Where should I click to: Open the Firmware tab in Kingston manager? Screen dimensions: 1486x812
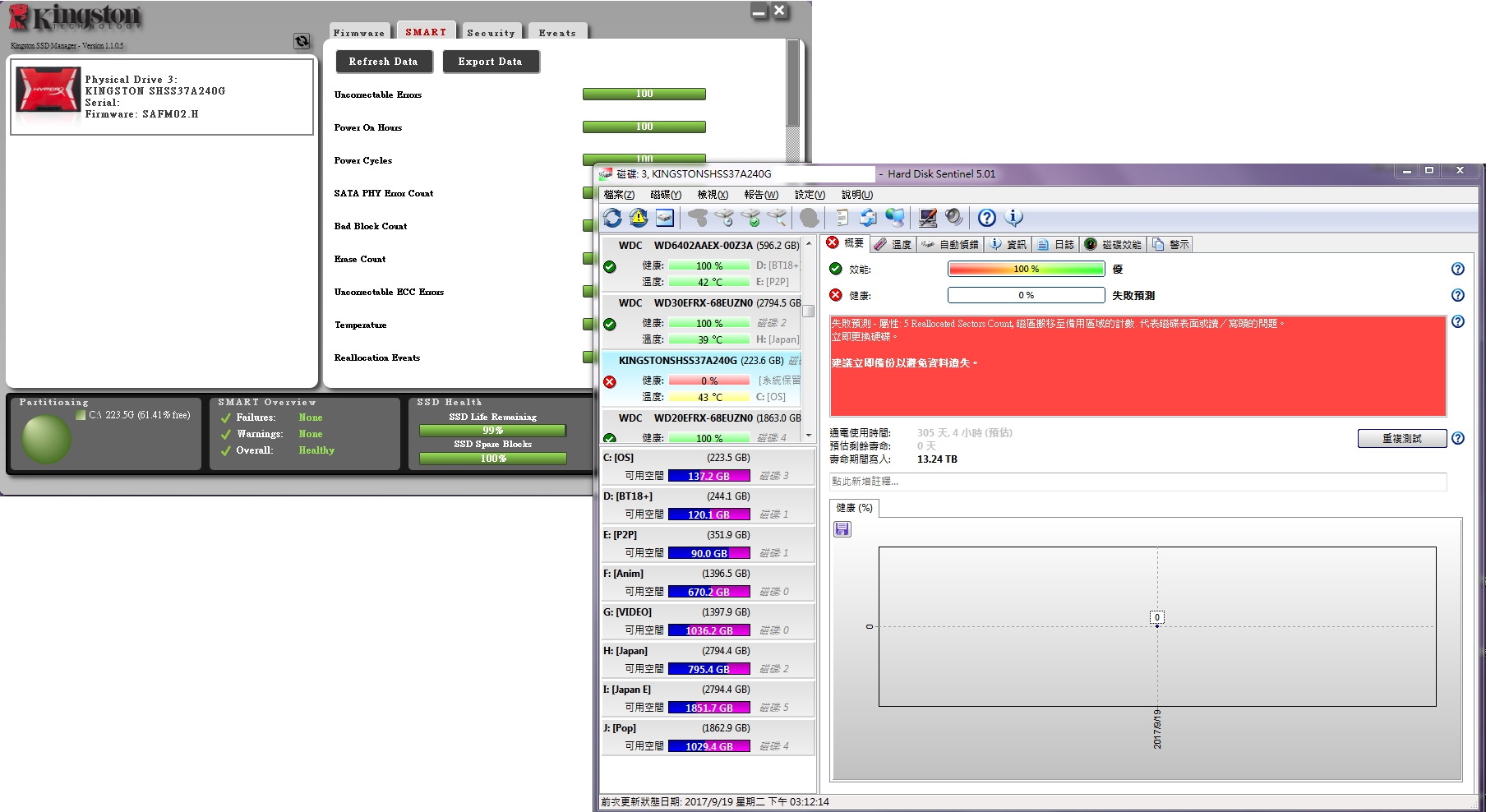click(359, 32)
